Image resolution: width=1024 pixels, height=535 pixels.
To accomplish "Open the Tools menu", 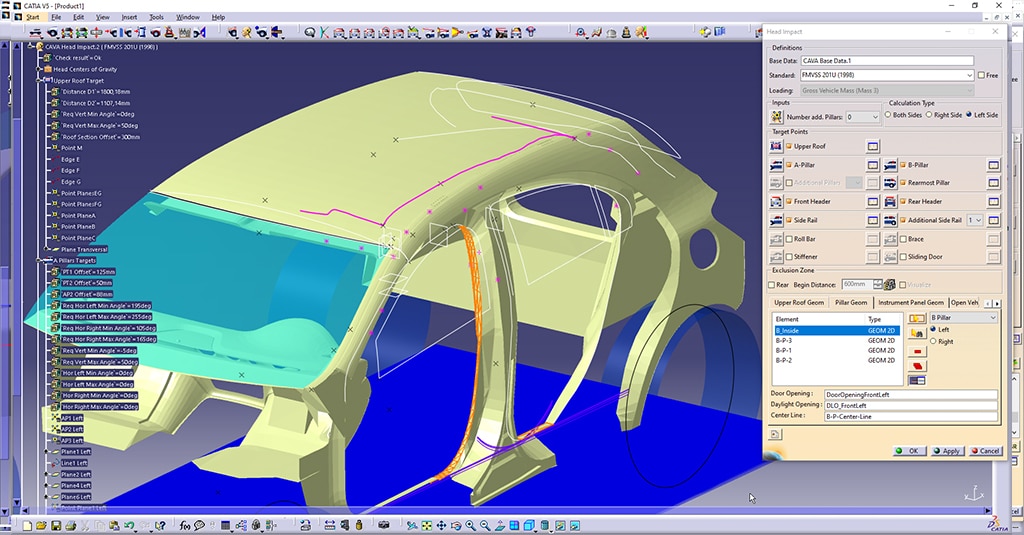I will coord(157,17).
